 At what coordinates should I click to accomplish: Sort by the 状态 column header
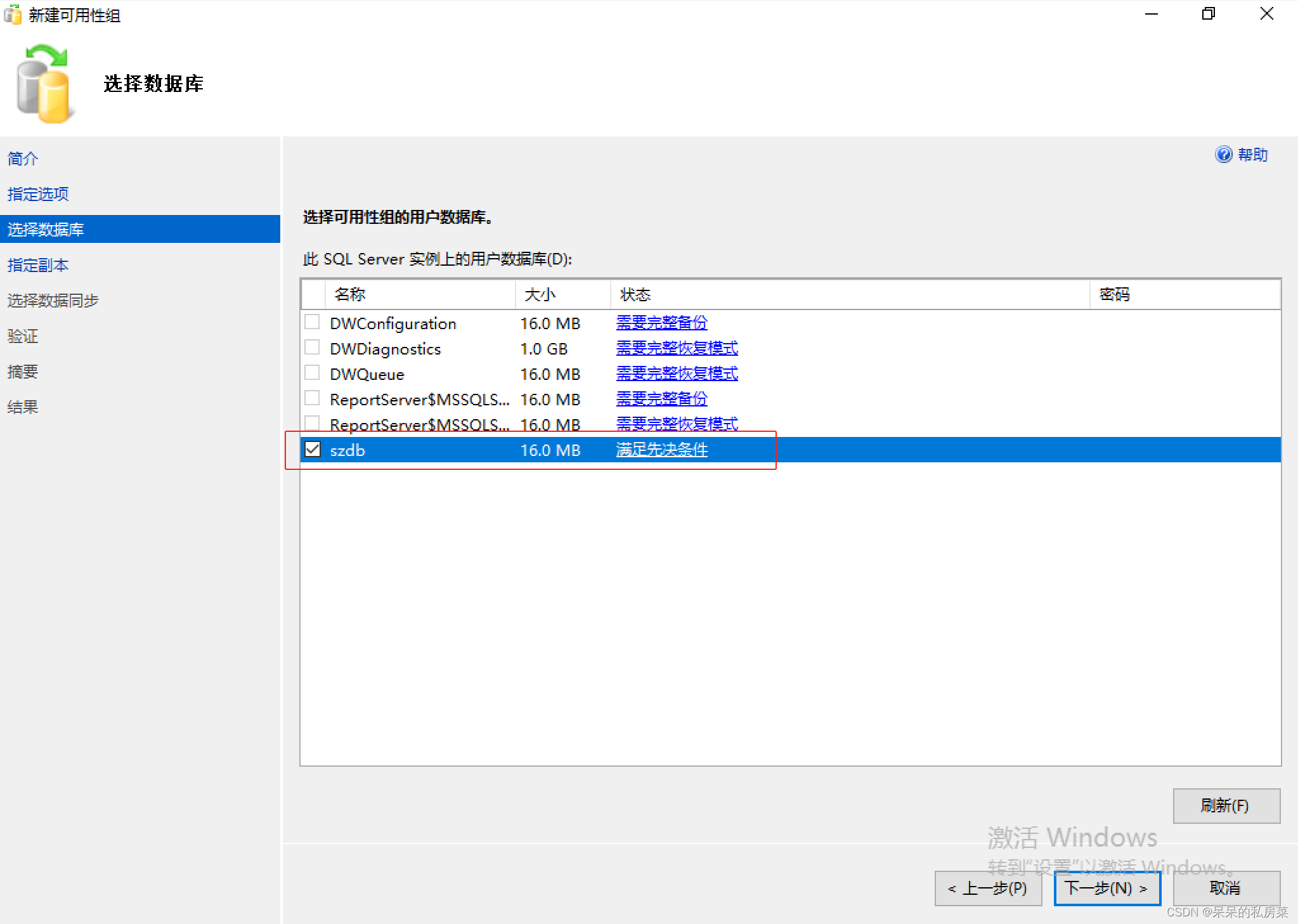pyautogui.click(x=850, y=294)
